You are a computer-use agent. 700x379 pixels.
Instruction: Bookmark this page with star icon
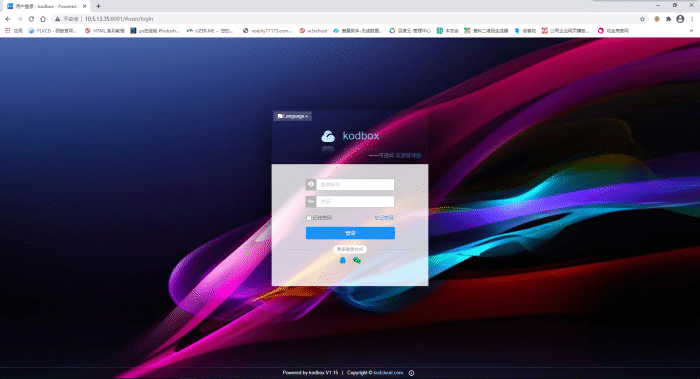tap(642, 19)
